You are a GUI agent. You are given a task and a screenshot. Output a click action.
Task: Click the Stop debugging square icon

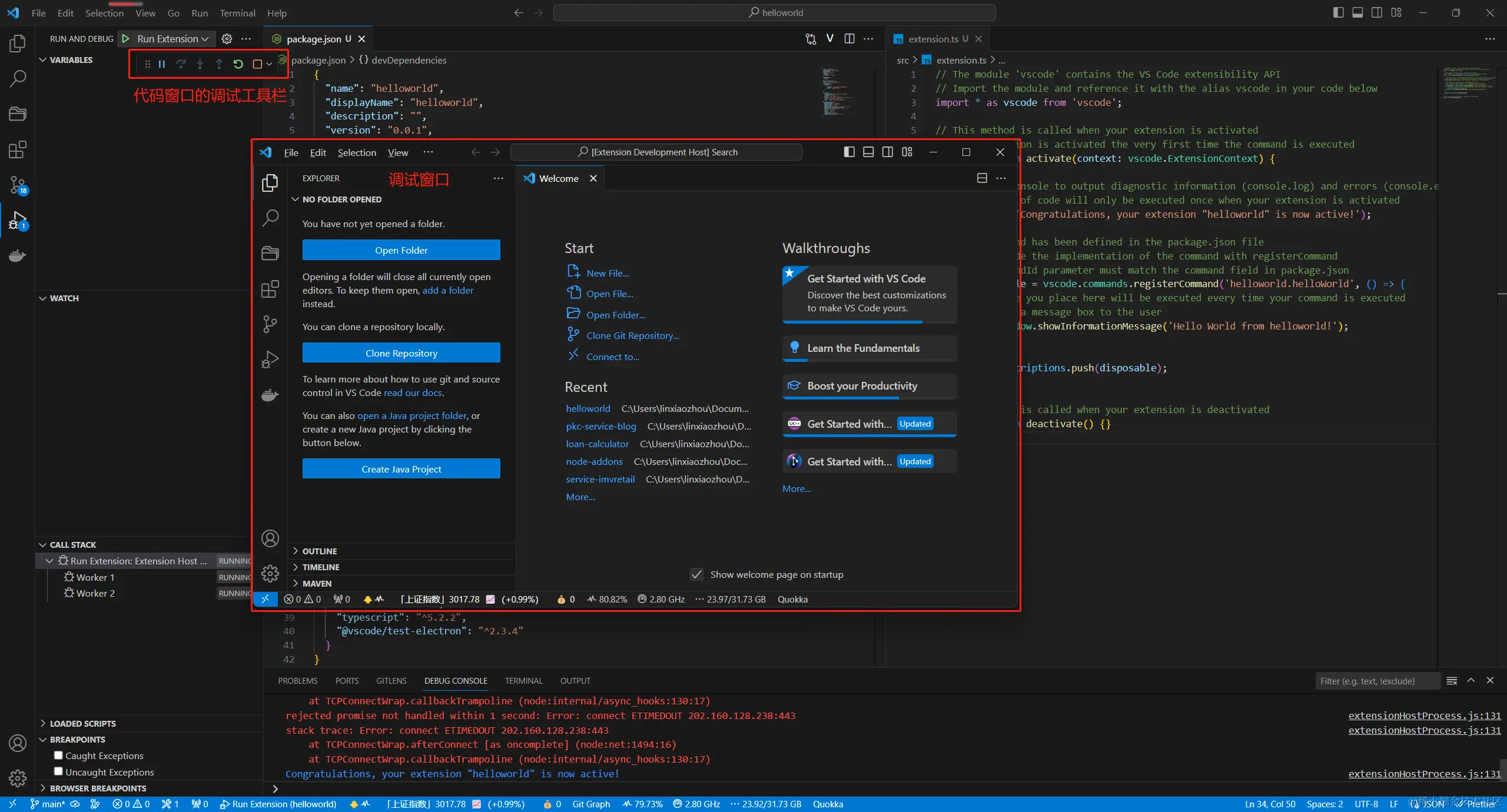(x=257, y=64)
